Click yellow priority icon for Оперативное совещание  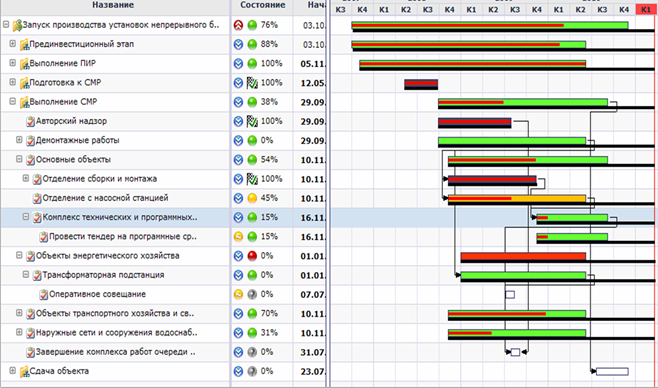(x=238, y=294)
